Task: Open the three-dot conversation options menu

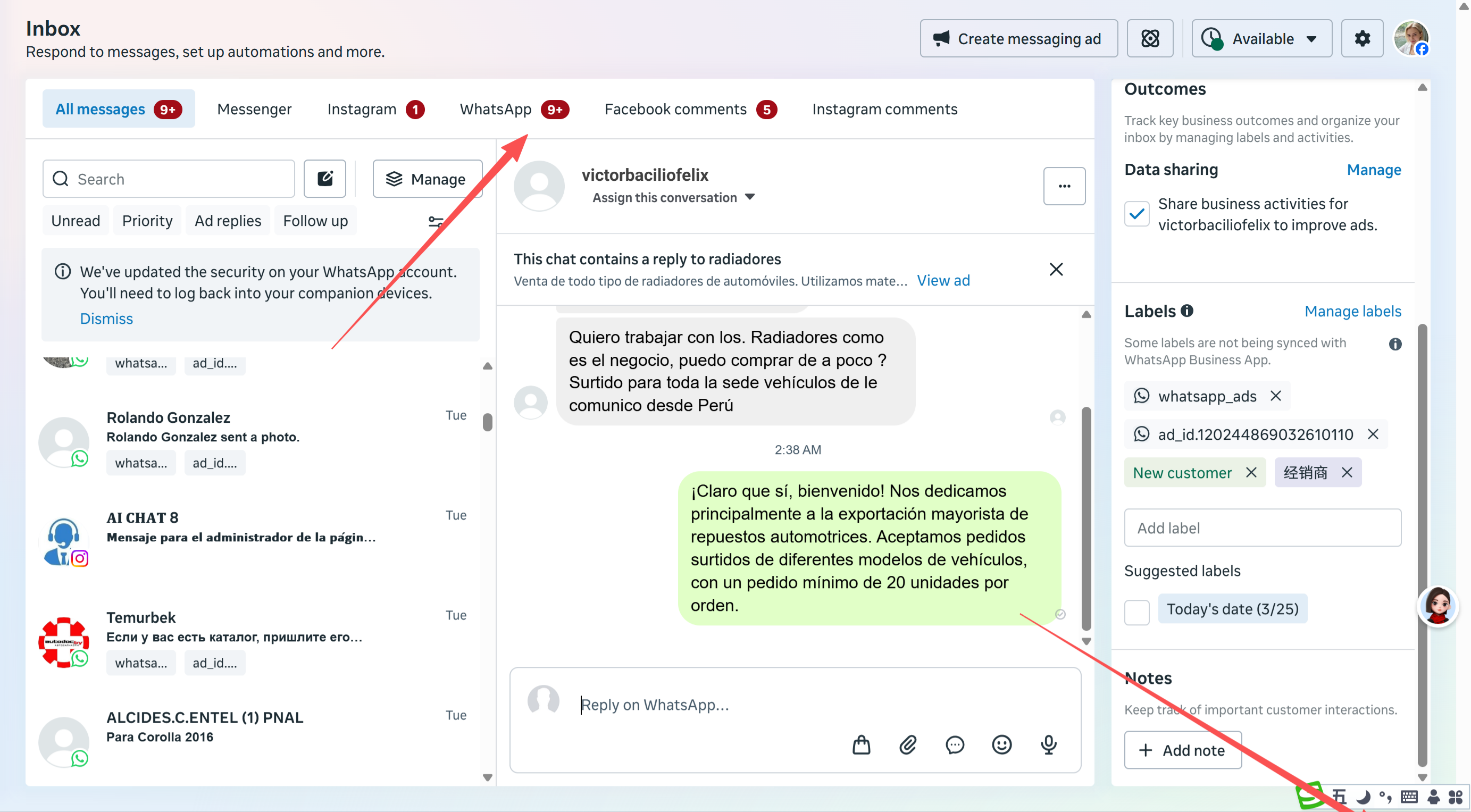Action: point(1064,186)
